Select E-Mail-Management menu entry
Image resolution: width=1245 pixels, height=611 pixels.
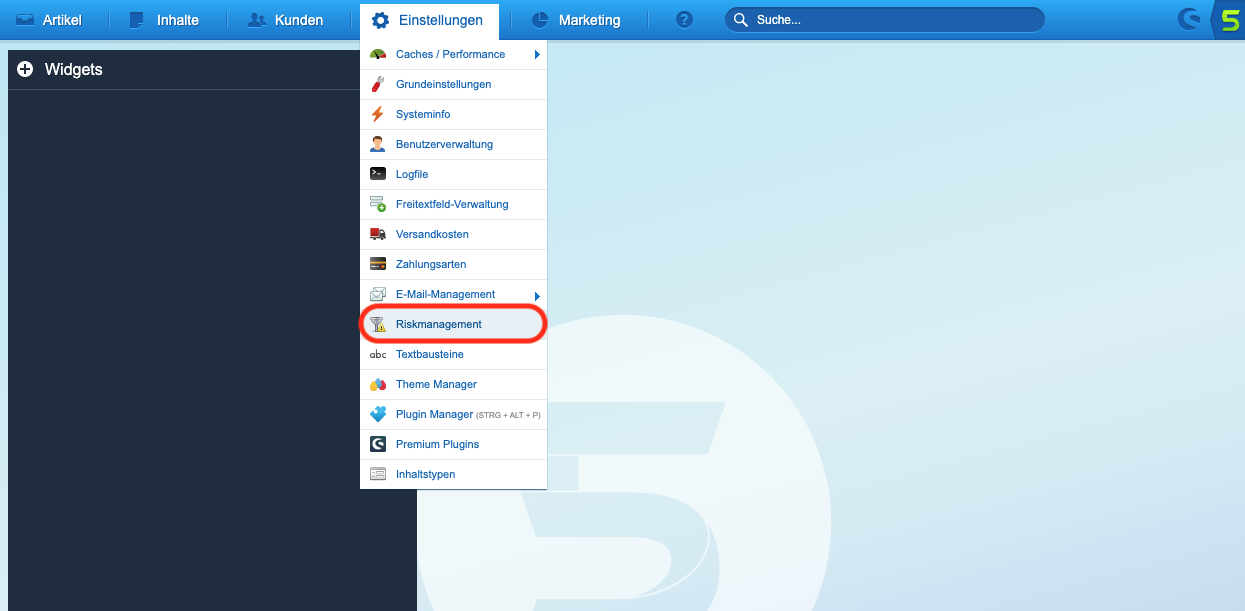[x=453, y=294]
